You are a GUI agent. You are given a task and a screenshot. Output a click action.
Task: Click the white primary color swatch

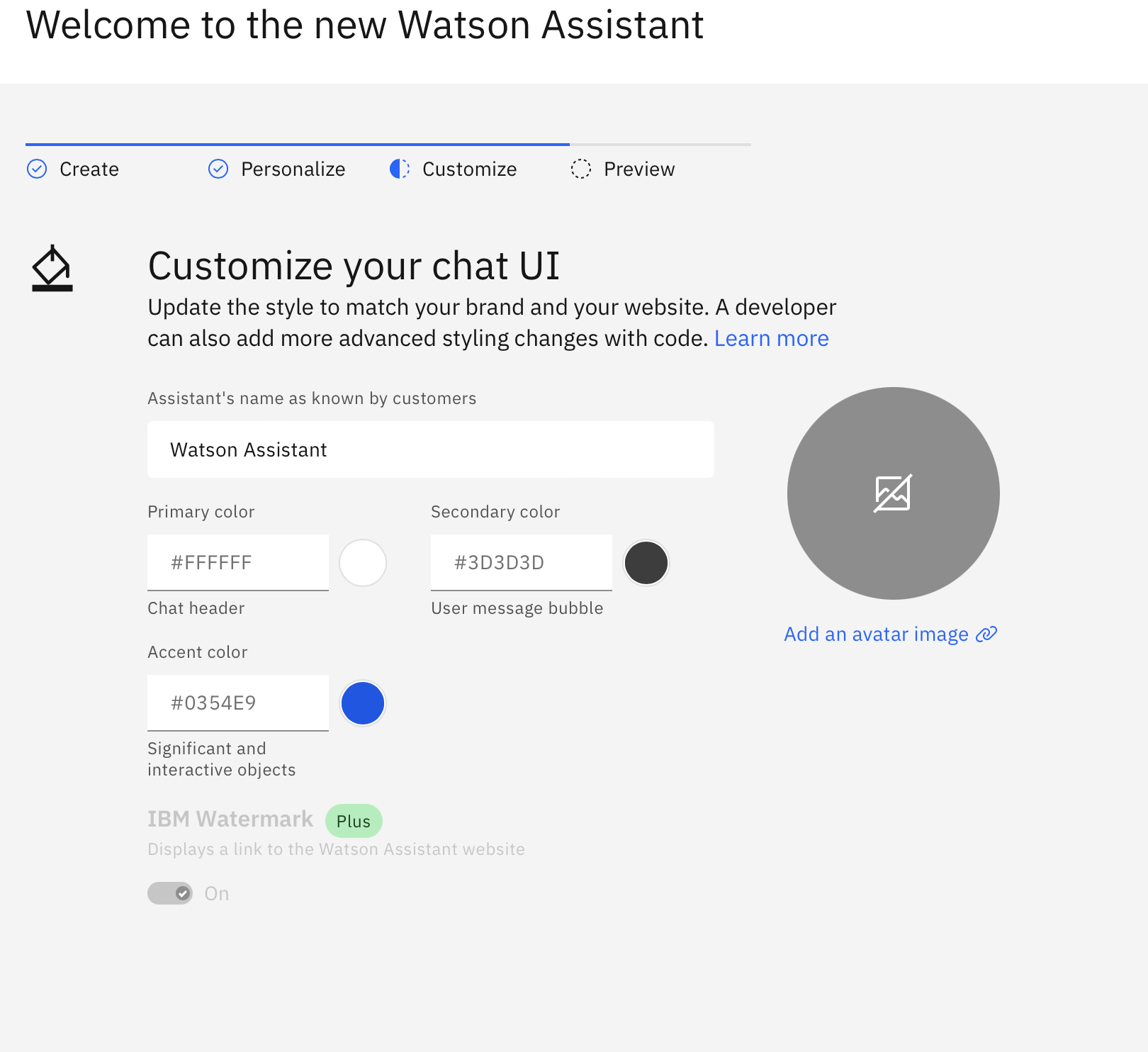coord(362,562)
